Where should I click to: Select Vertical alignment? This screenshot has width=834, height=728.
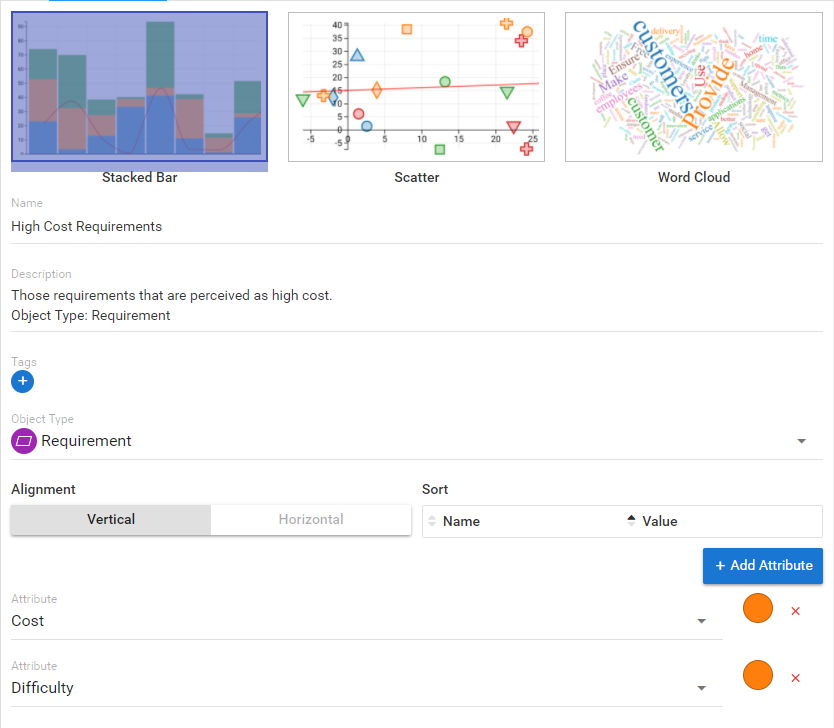(111, 520)
